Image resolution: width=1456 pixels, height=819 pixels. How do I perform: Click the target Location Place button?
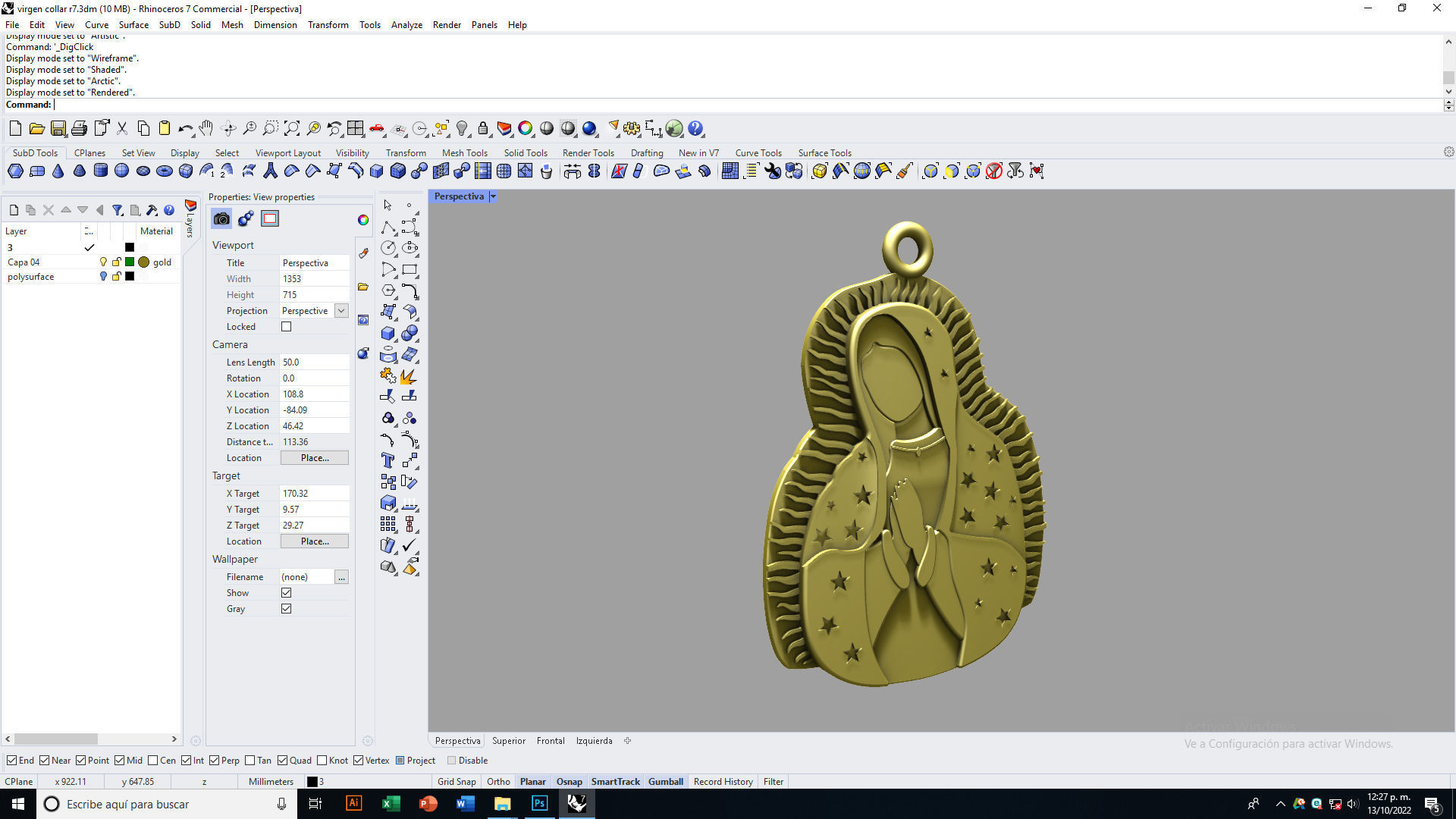[315, 541]
